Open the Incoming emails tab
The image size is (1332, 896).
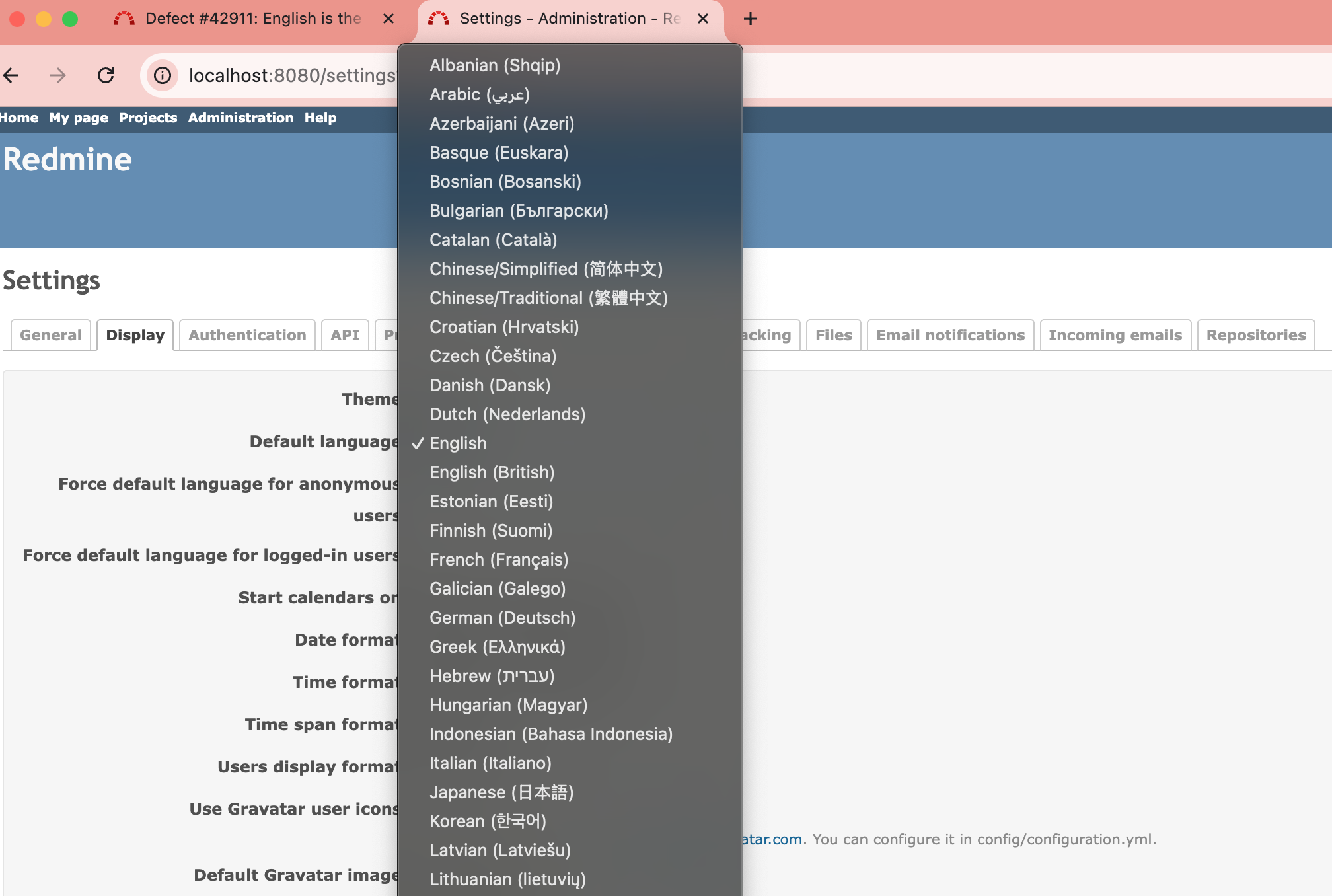[1115, 335]
